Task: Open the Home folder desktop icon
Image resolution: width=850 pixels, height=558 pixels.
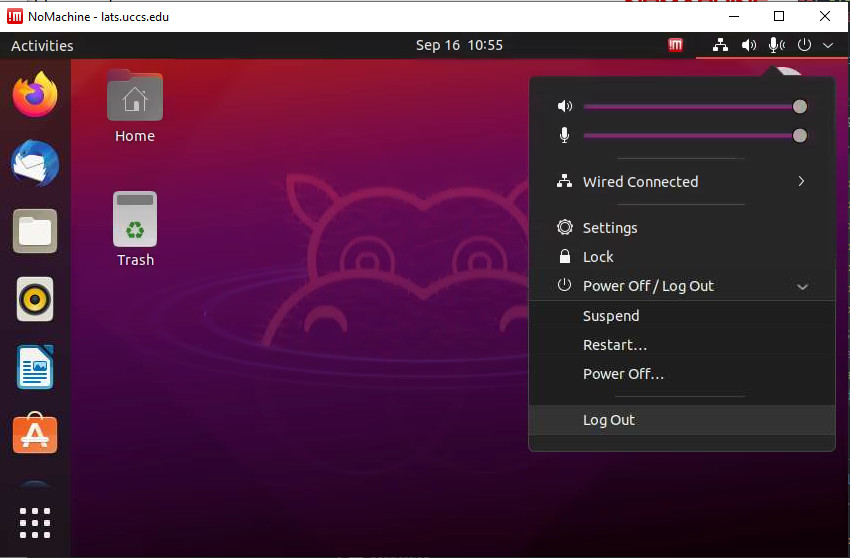Action: 135,106
